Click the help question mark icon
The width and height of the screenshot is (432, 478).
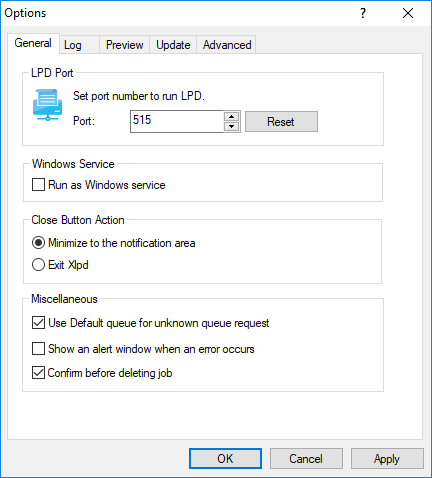click(363, 13)
